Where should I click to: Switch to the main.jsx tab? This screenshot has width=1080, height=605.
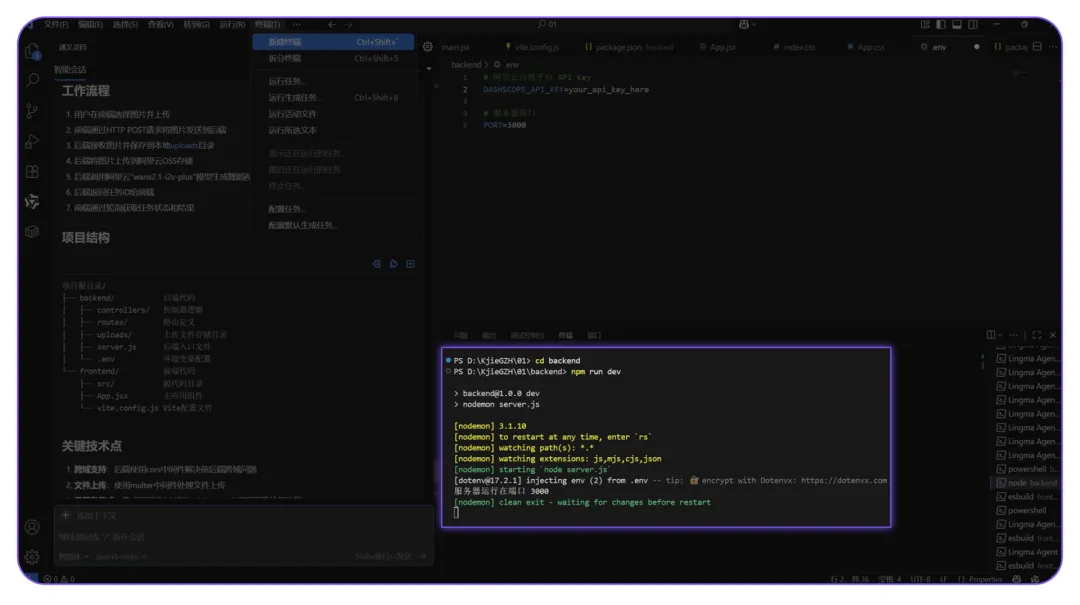pos(455,47)
